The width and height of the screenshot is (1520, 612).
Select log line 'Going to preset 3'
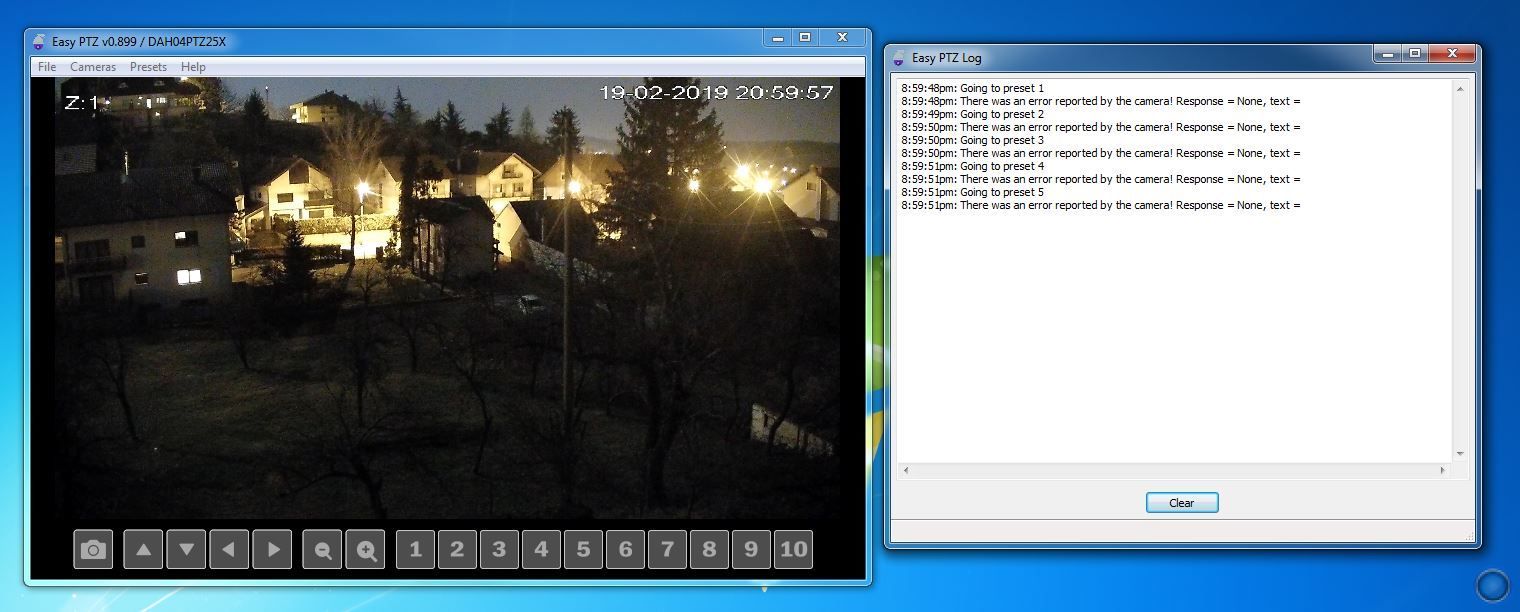(972, 140)
